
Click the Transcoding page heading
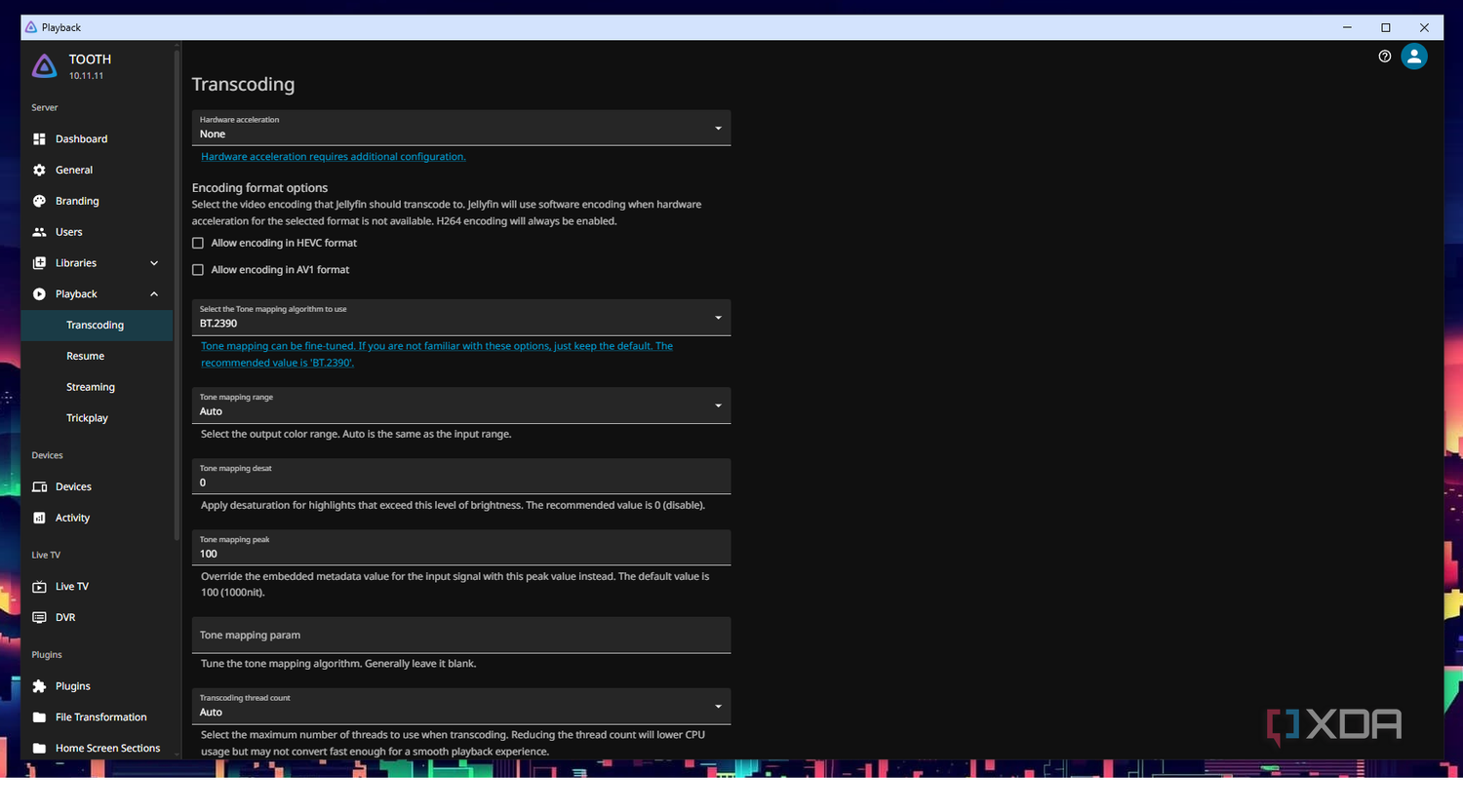tap(243, 85)
